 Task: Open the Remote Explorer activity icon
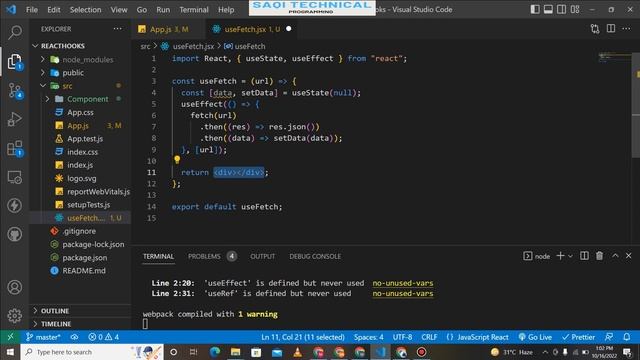point(15,177)
